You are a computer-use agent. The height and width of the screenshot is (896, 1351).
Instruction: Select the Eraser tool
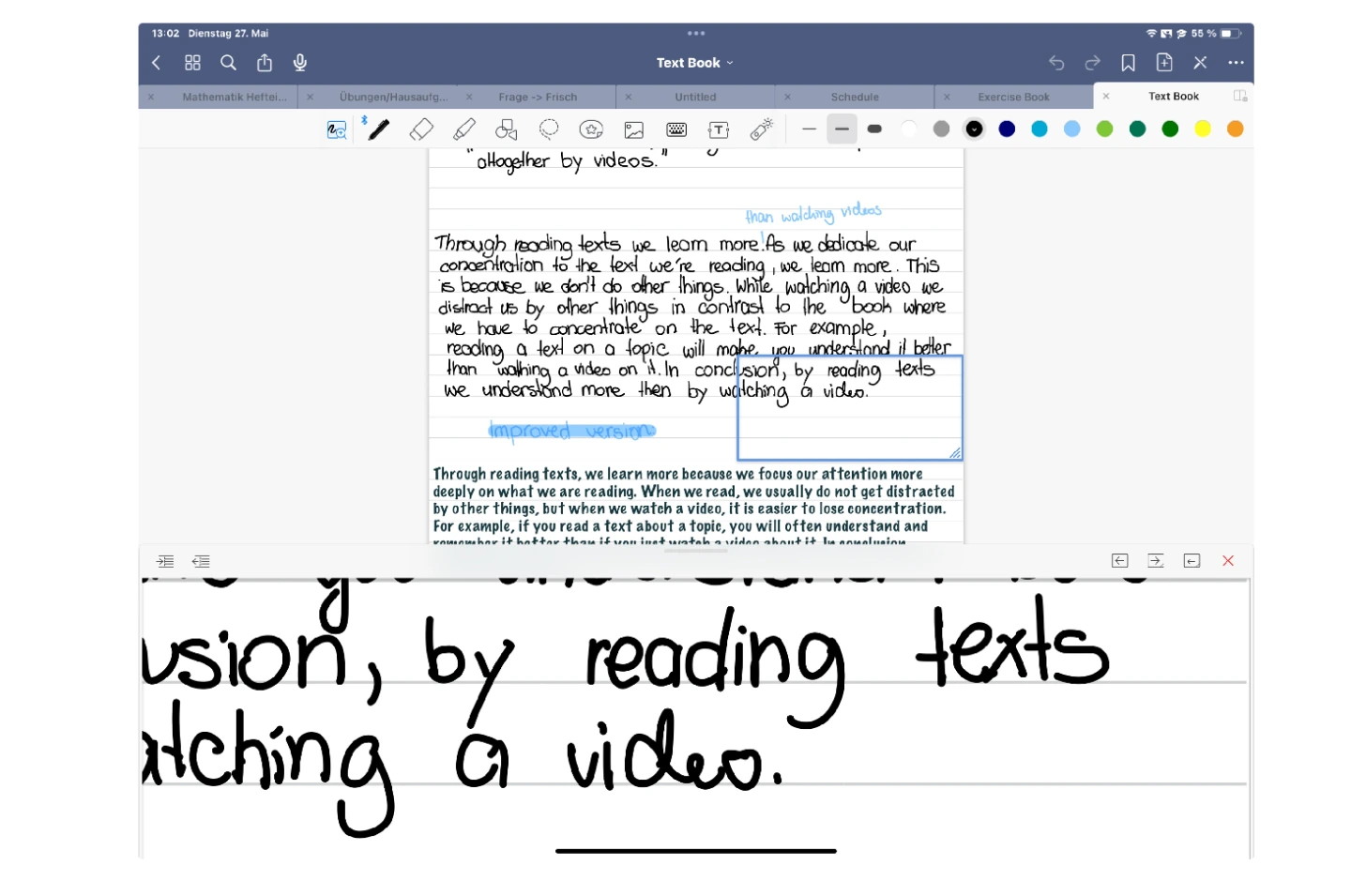[x=421, y=129]
